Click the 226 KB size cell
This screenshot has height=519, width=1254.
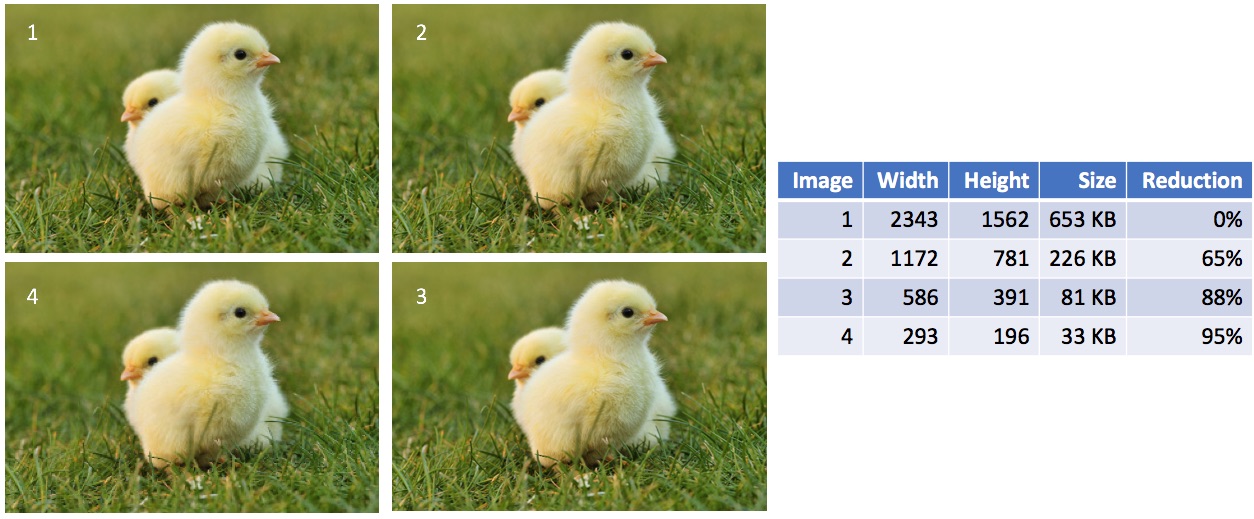pyautogui.click(x=1083, y=258)
